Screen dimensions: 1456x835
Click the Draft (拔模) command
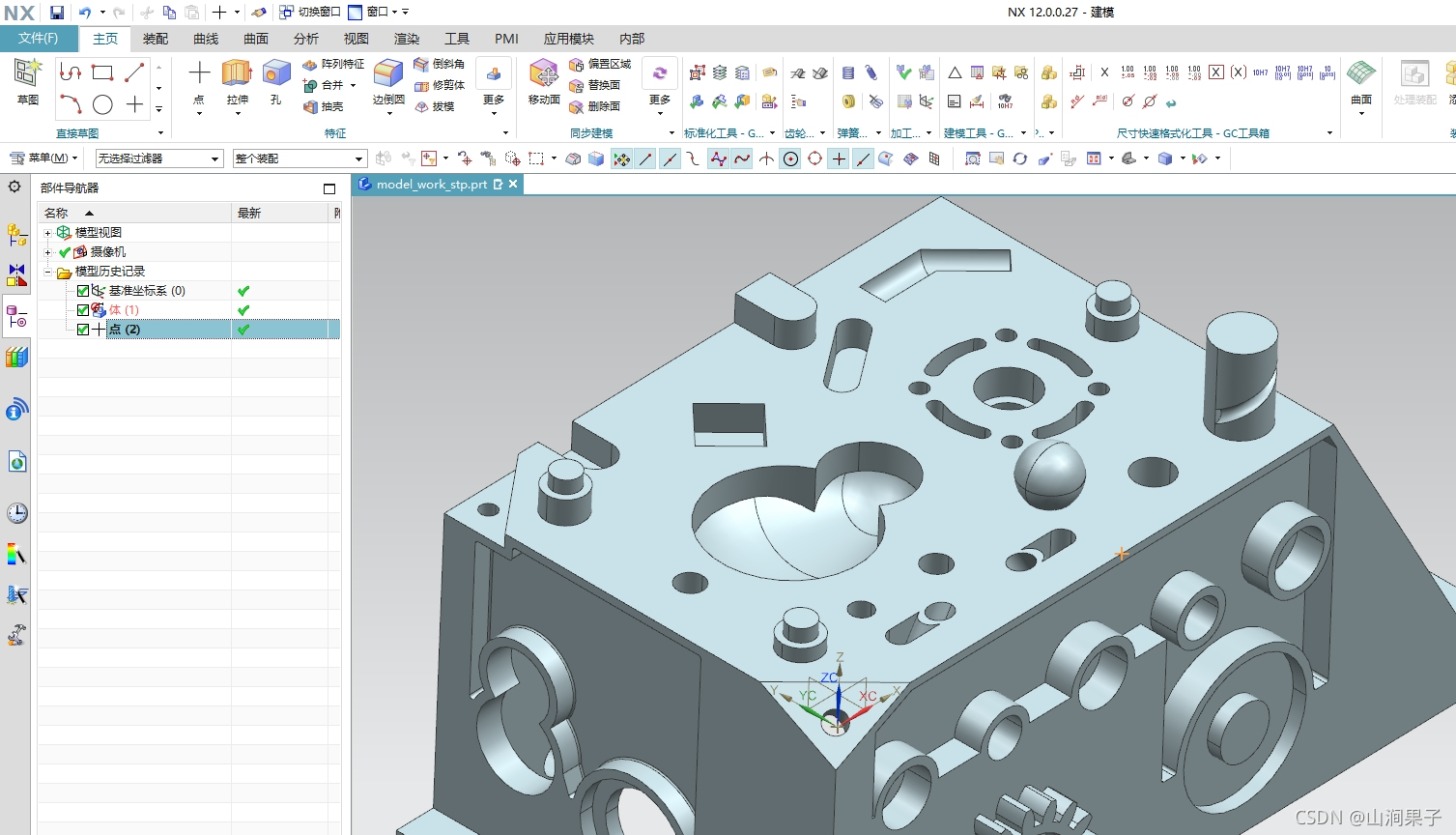coord(435,106)
